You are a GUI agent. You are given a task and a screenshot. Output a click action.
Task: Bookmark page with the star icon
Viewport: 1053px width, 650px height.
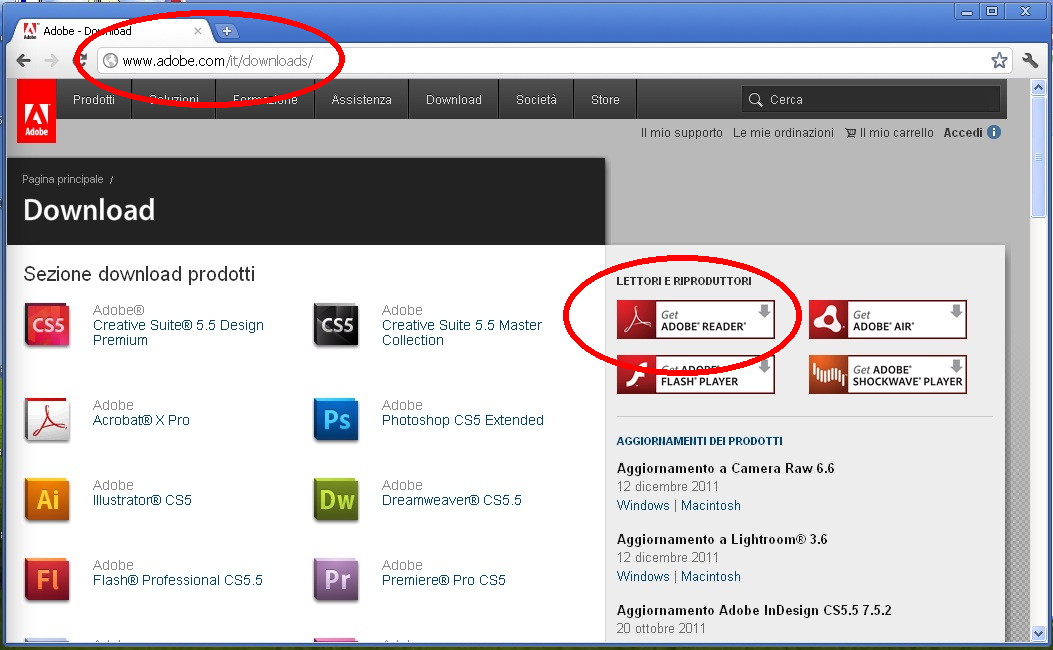click(999, 61)
